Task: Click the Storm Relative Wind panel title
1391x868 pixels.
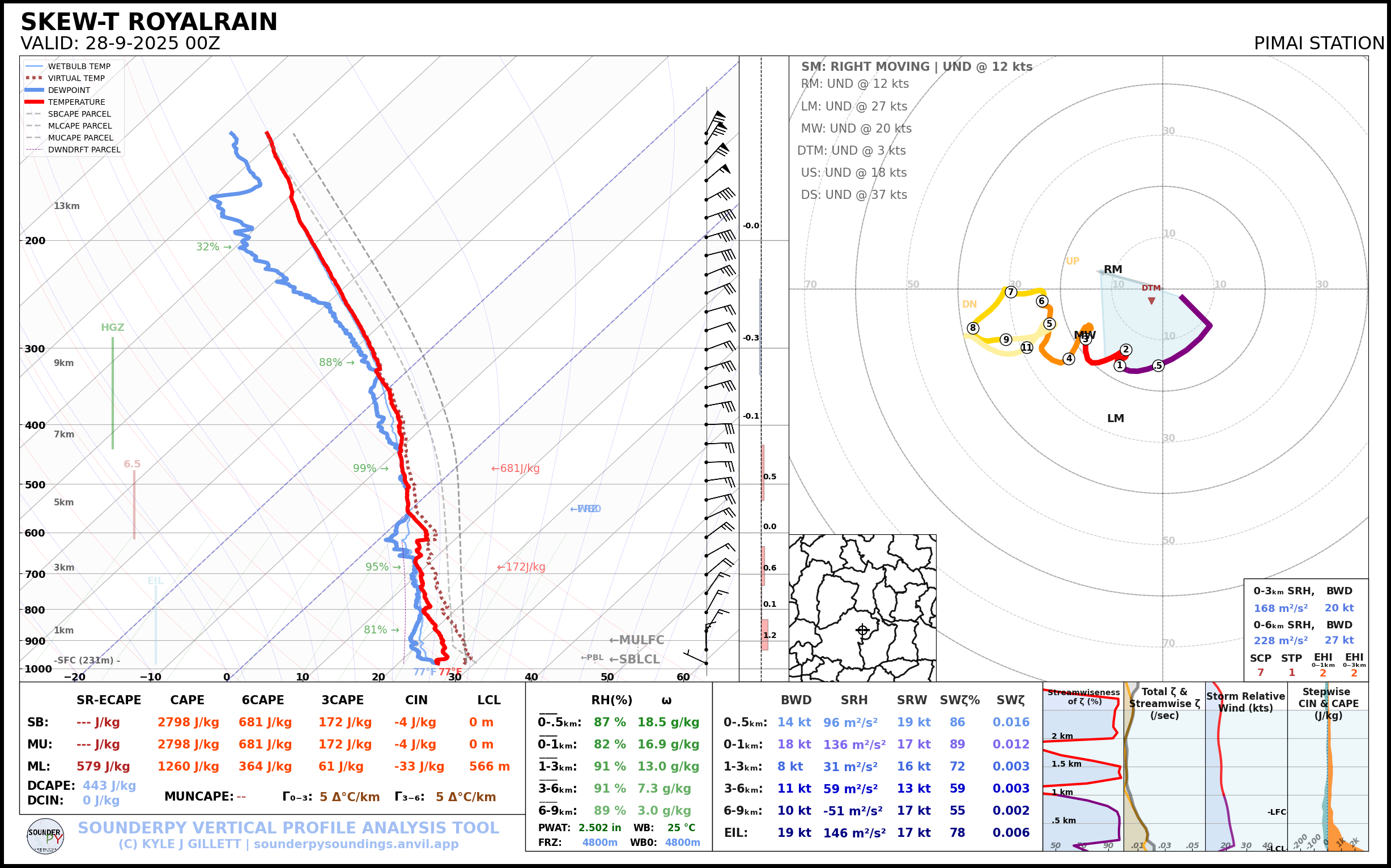Action: click(1245, 701)
